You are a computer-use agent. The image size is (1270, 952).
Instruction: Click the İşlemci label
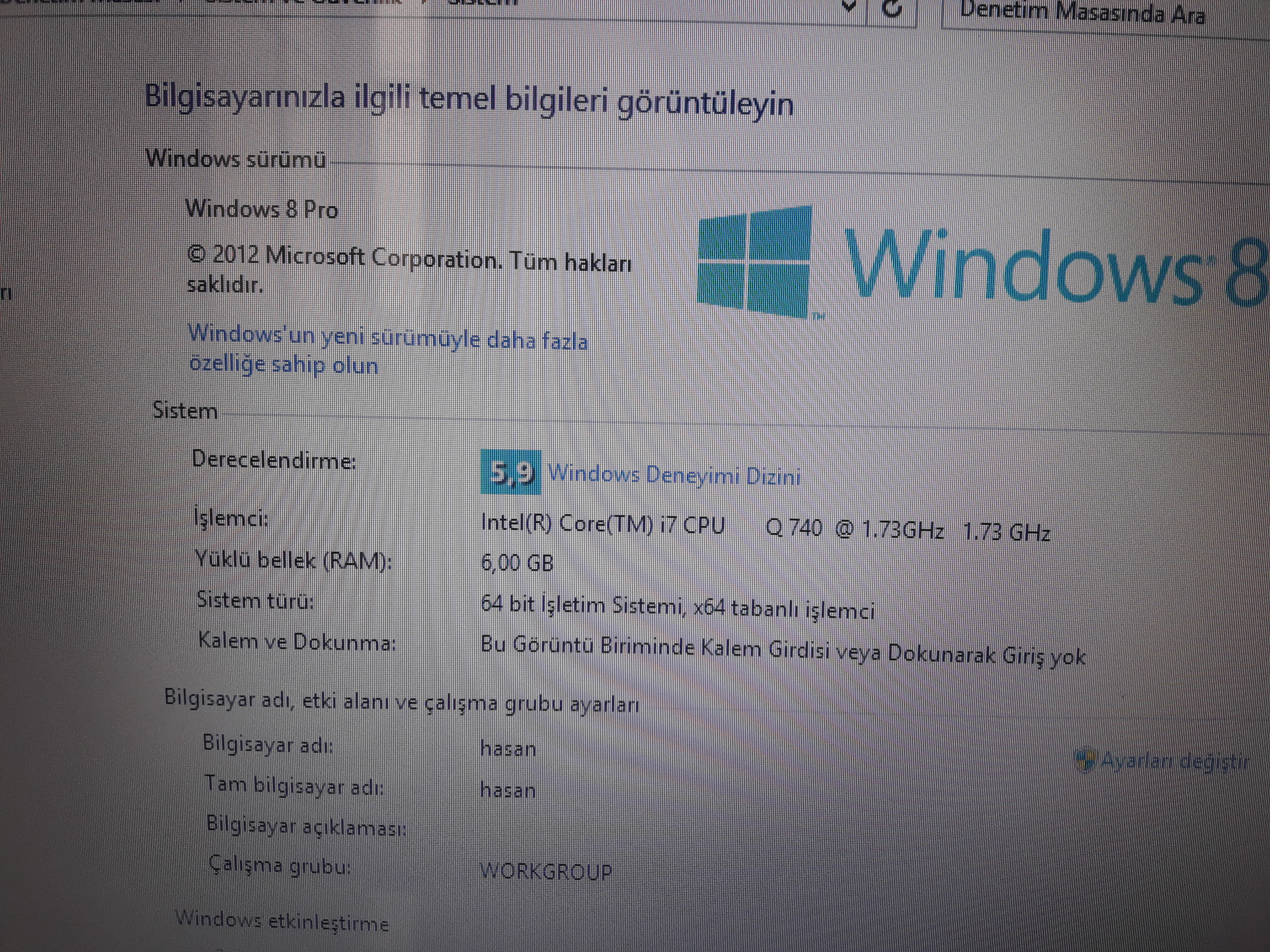tap(230, 518)
